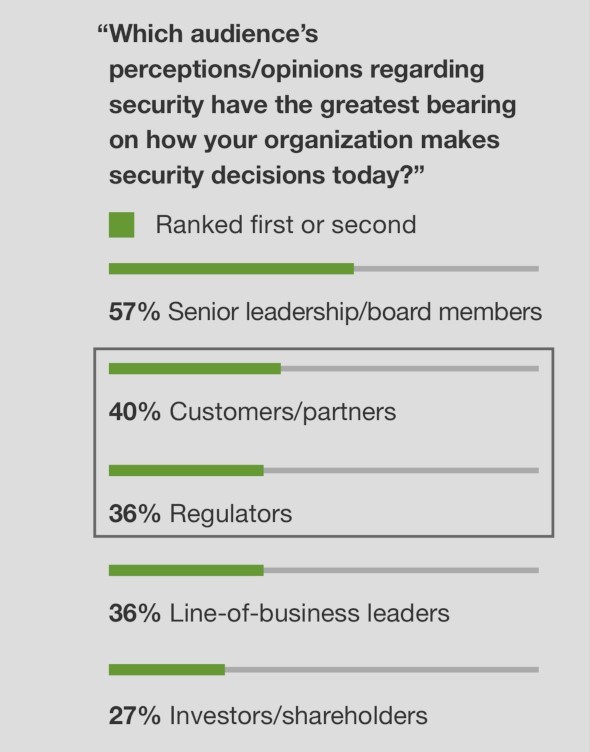This screenshot has height=752, width=590.
Task: Click the Line-of-business leaders green bar
Action: point(186,570)
